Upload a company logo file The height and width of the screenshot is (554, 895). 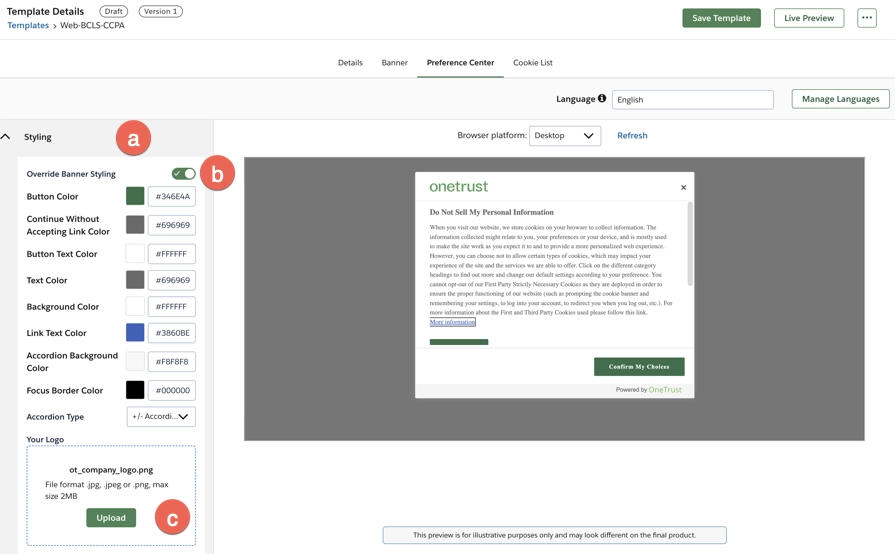pyautogui.click(x=111, y=518)
